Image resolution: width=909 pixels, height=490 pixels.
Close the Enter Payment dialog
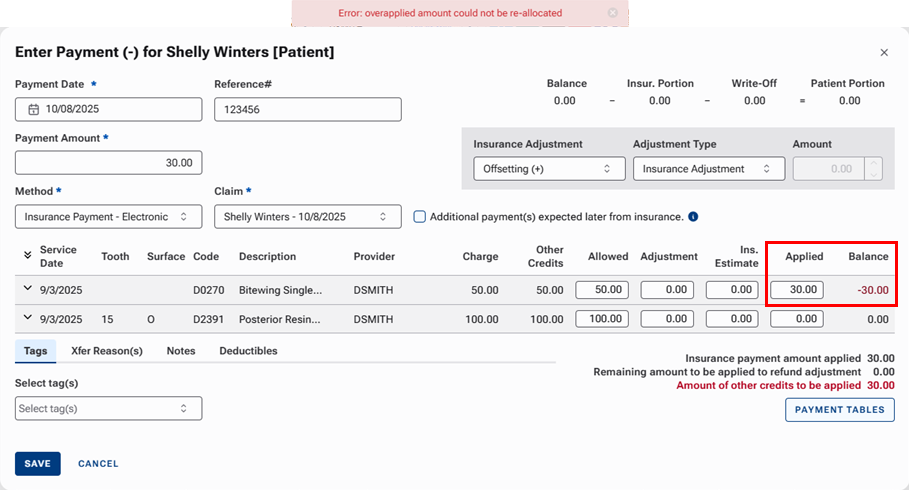(883, 52)
